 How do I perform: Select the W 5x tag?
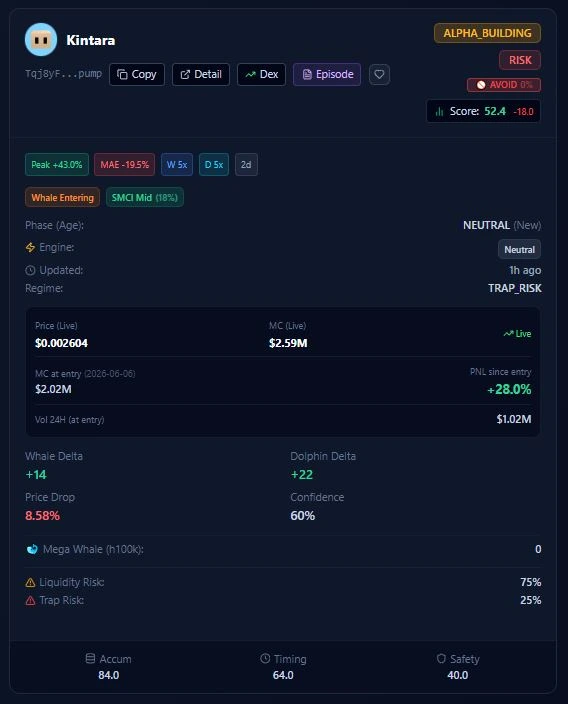177,165
